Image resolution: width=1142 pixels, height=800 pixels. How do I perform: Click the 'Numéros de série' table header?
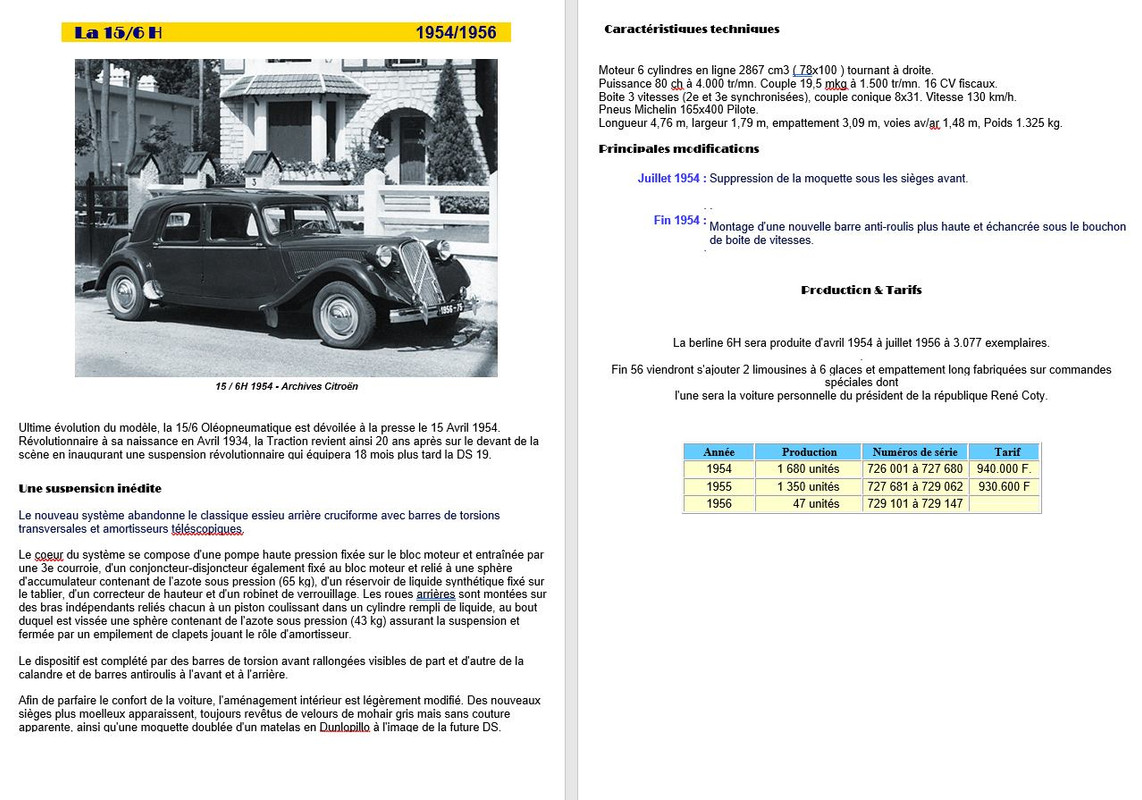[x=915, y=452]
